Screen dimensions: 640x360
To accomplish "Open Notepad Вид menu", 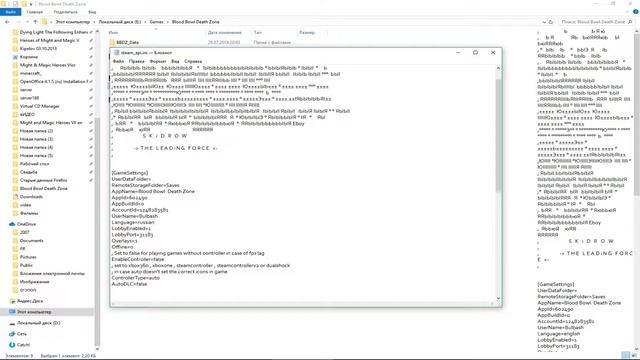I will click(175, 61).
